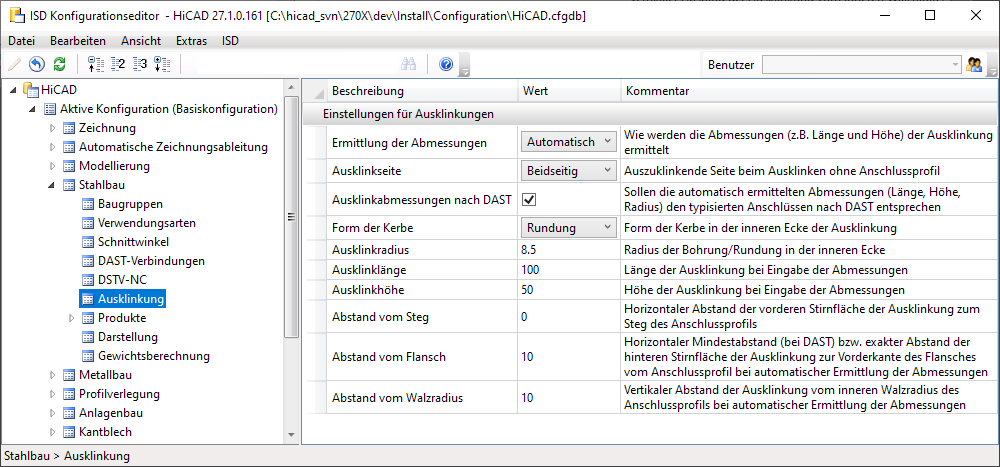Click the table icon beside Verwendungsarten
1000x467 pixels.
88,223
